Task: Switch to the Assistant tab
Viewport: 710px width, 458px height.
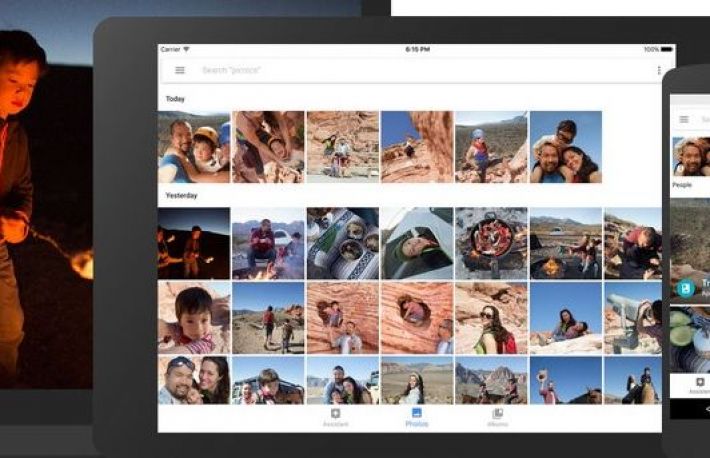Action: pos(335,416)
